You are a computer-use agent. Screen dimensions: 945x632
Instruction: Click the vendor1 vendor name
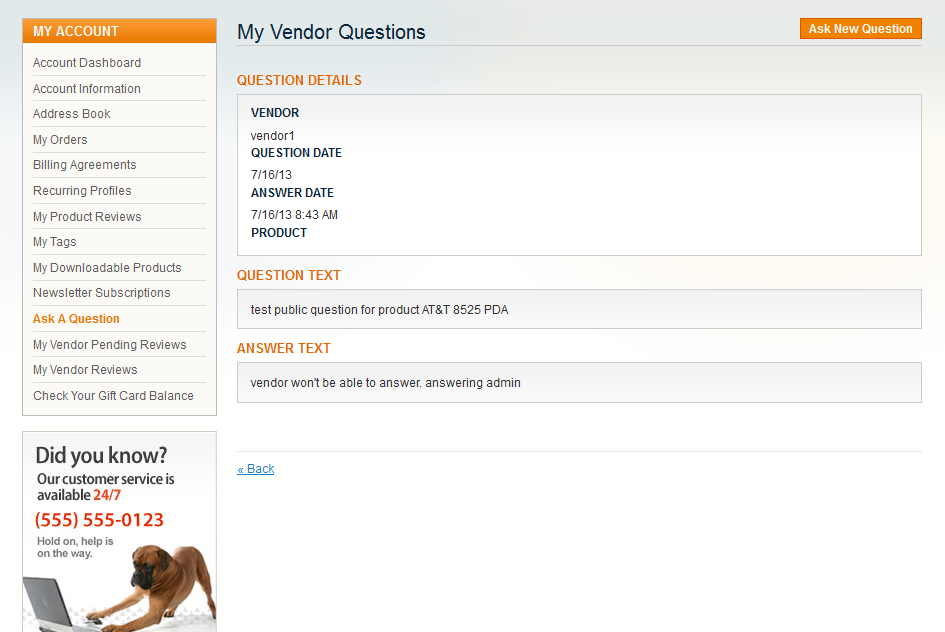(272, 136)
